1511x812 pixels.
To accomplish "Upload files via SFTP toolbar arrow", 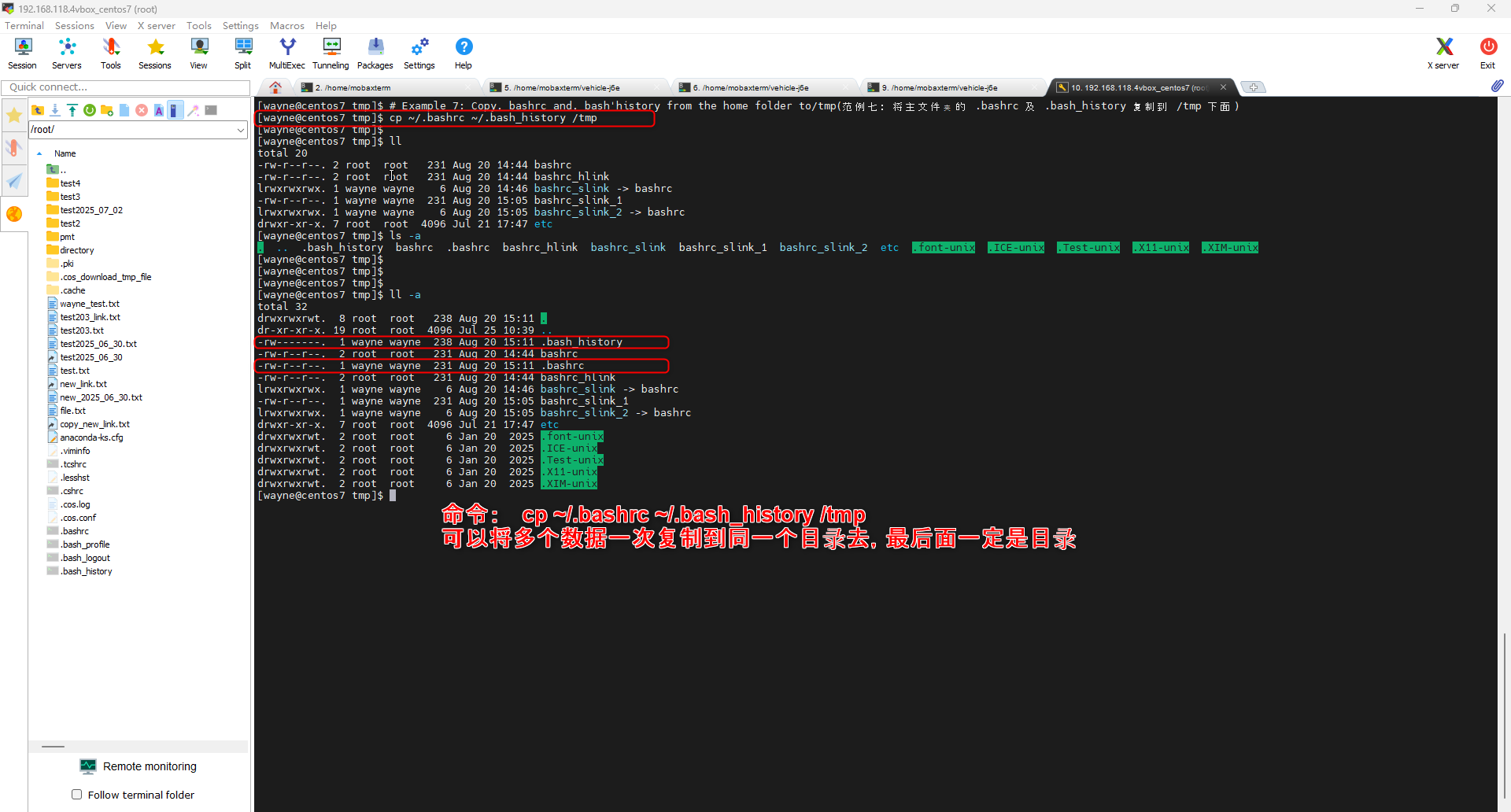I will point(72,110).
